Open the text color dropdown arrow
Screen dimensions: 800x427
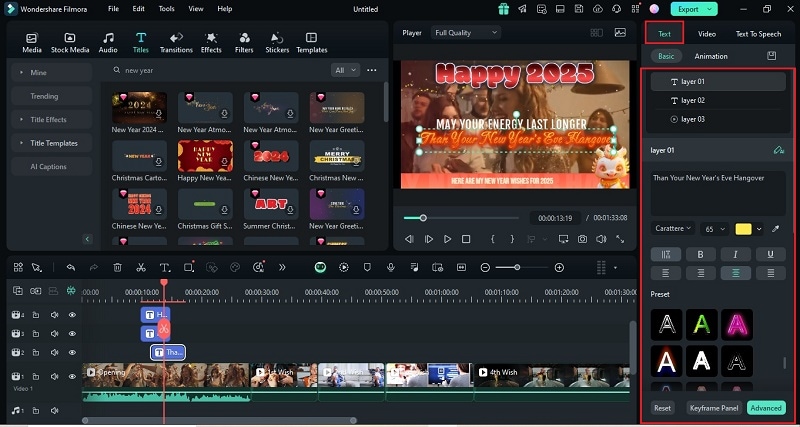[x=759, y=229]
